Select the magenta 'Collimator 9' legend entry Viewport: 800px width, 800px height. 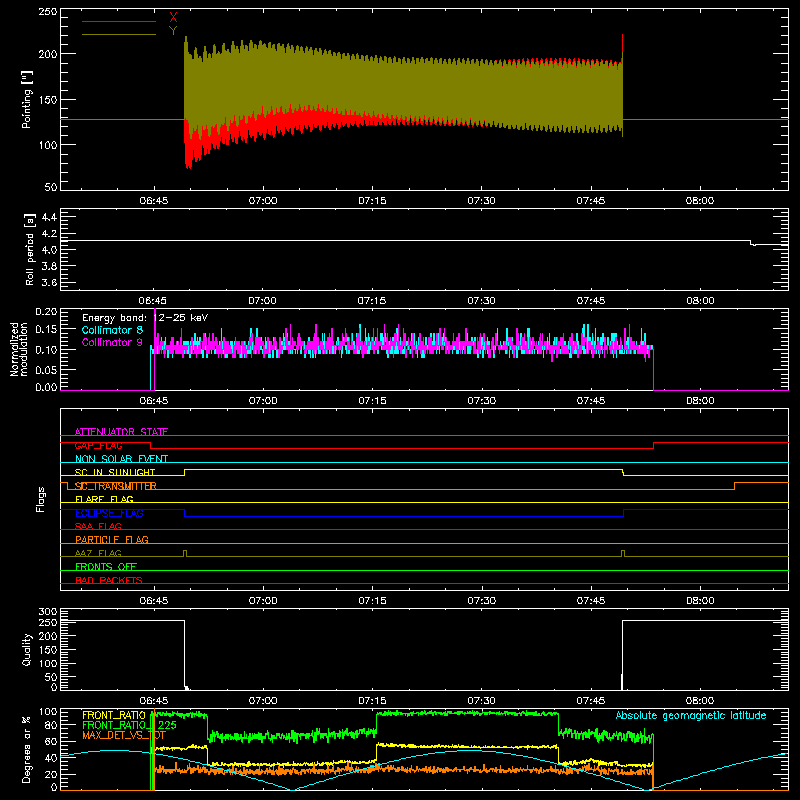112,342
